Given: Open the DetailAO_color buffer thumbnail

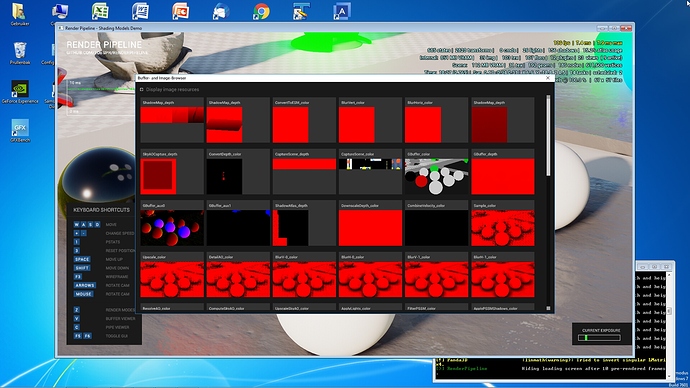Looking at the screenshot, I should coord(238,275).
